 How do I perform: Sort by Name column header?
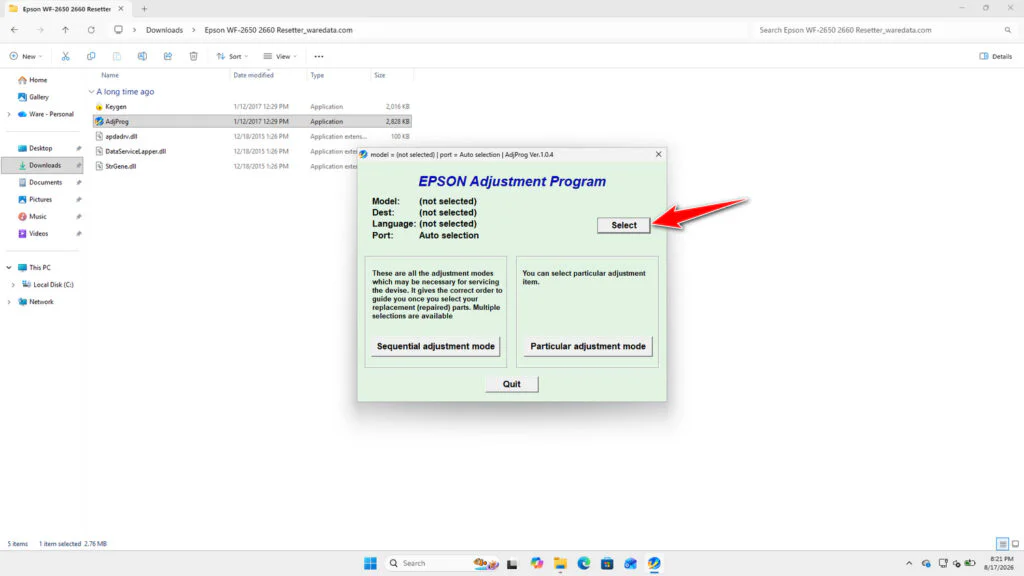[x=110, y=75]
